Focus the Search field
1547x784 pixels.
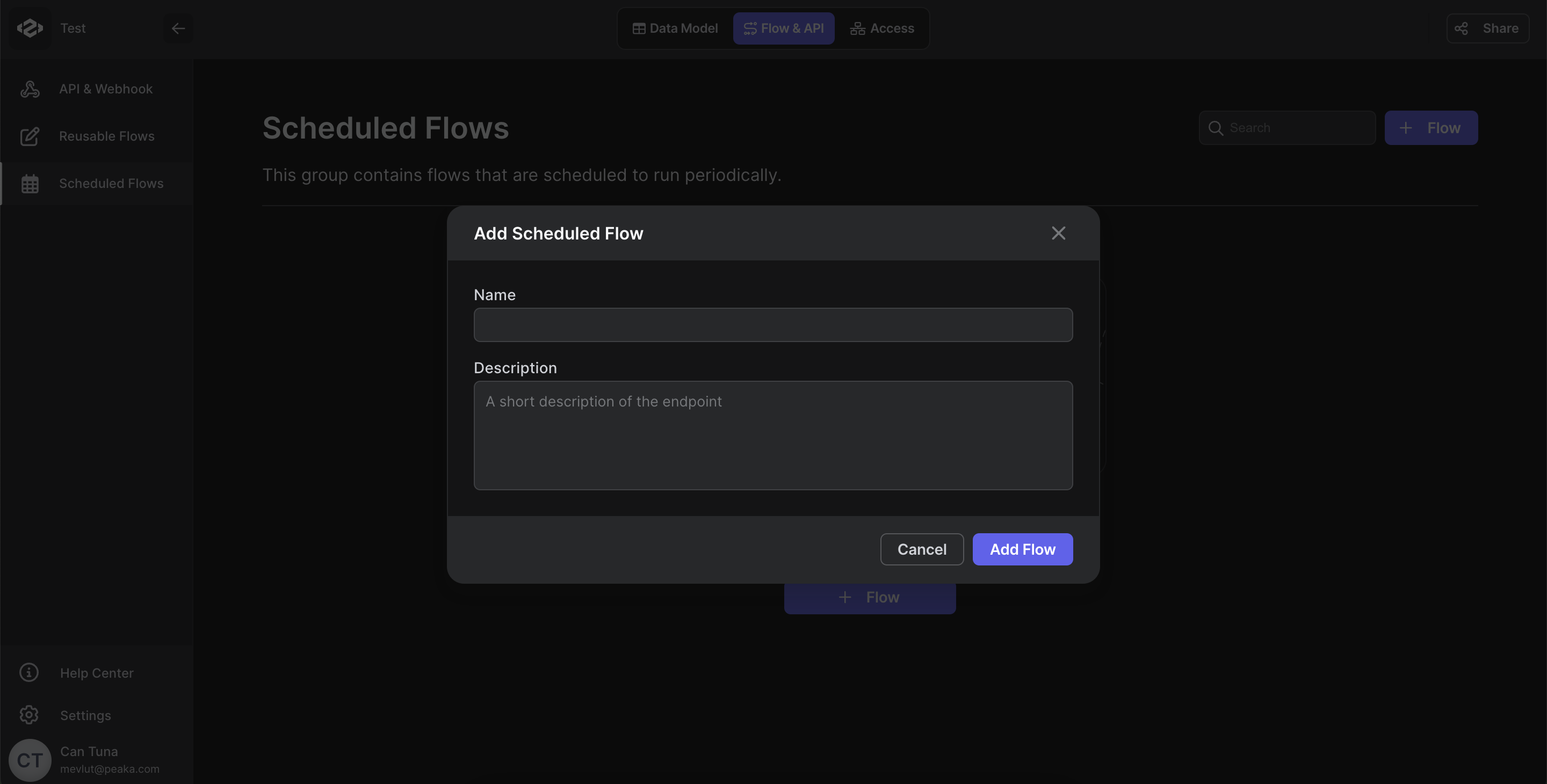click(1287, 128)
